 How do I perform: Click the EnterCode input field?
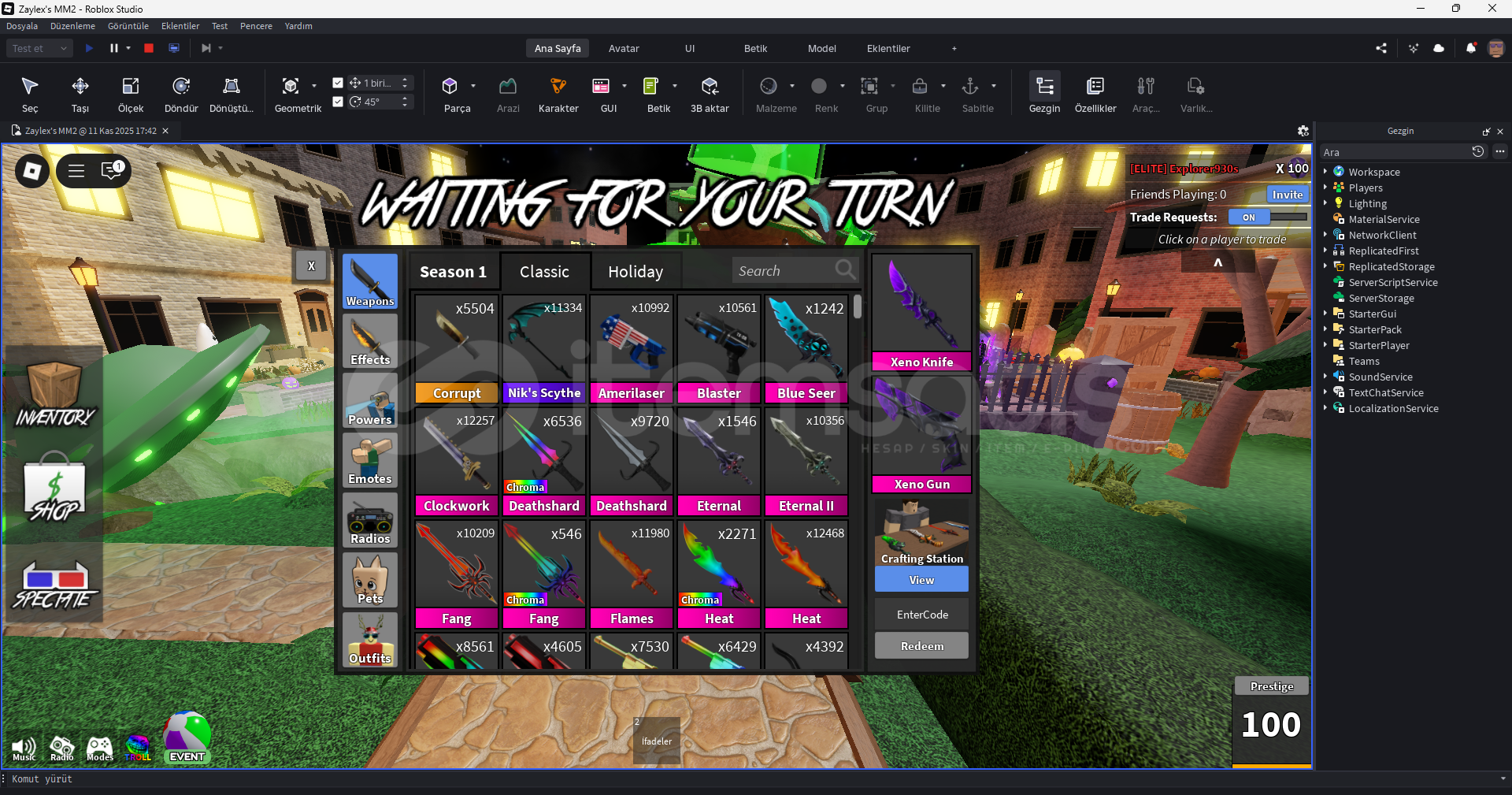click(x=921, y=615)
